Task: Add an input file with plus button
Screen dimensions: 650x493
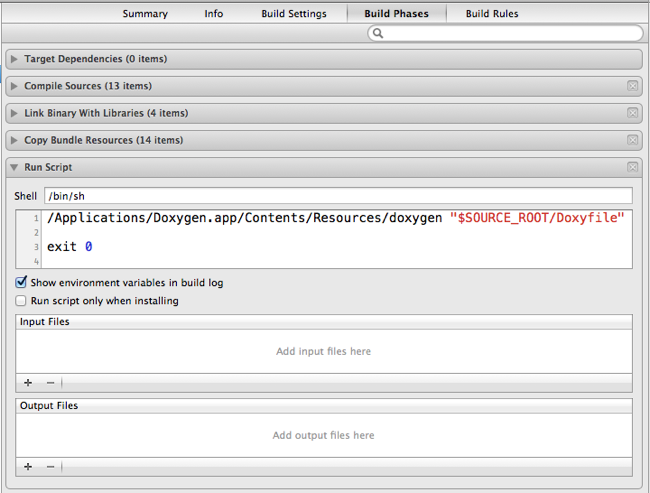Action: pos(28,383)
